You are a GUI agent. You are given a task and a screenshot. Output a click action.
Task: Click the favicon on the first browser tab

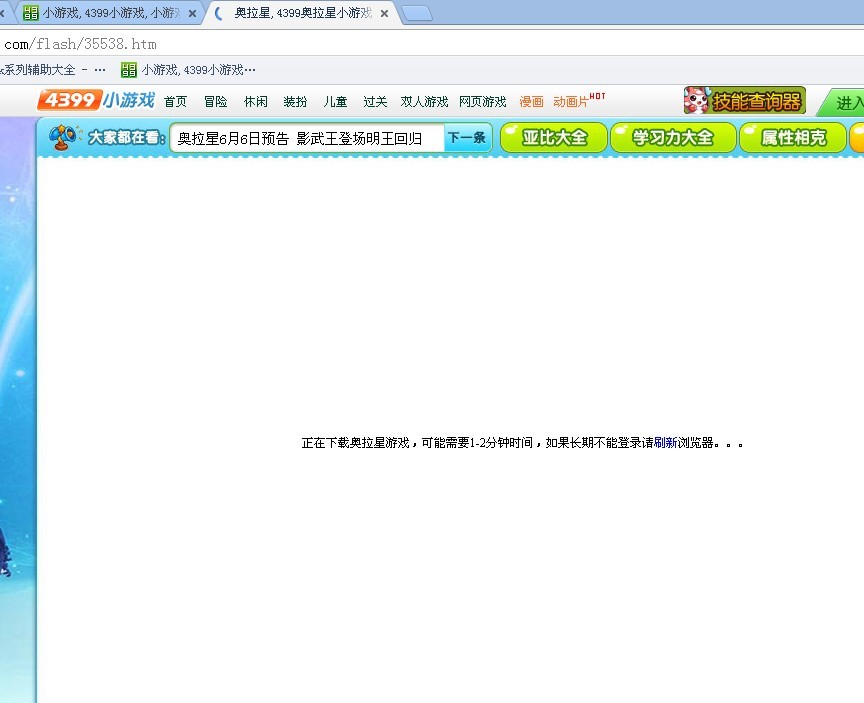pos(30,14)
